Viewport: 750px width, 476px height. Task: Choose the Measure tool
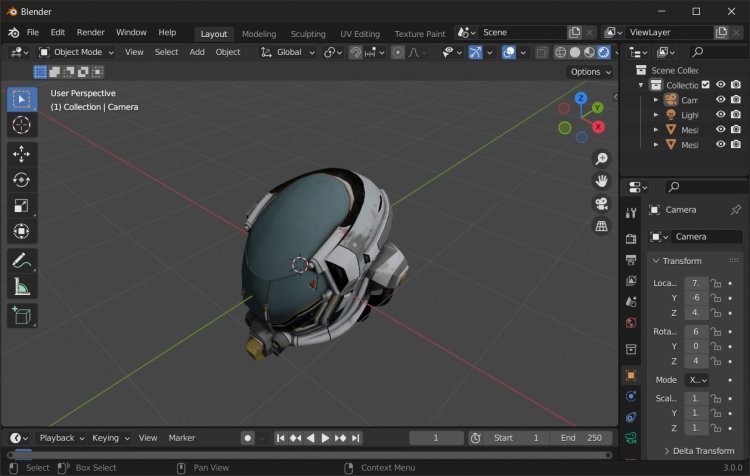[22, 288]
